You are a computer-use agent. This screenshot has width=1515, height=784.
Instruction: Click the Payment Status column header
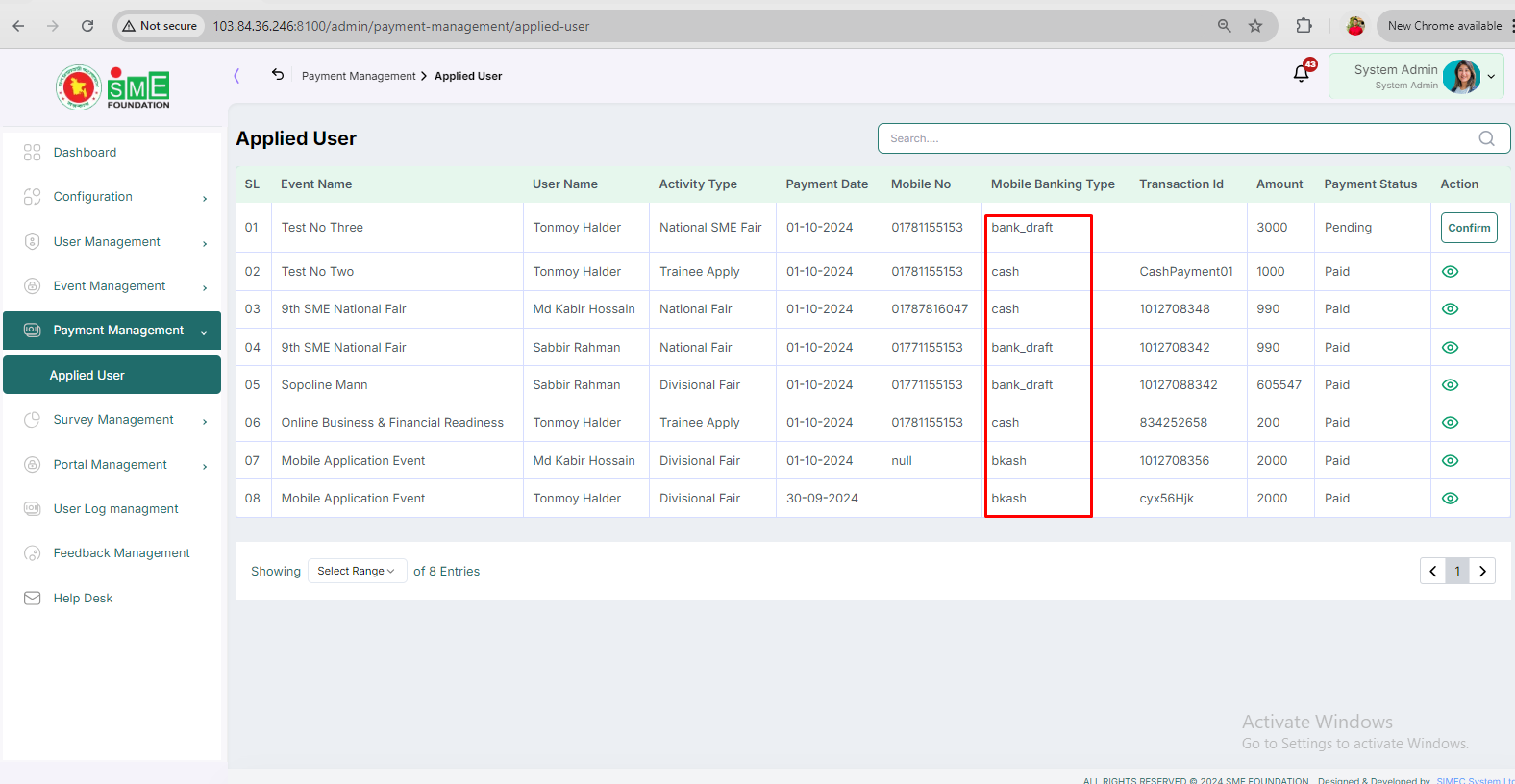[x=1371, y=184]
